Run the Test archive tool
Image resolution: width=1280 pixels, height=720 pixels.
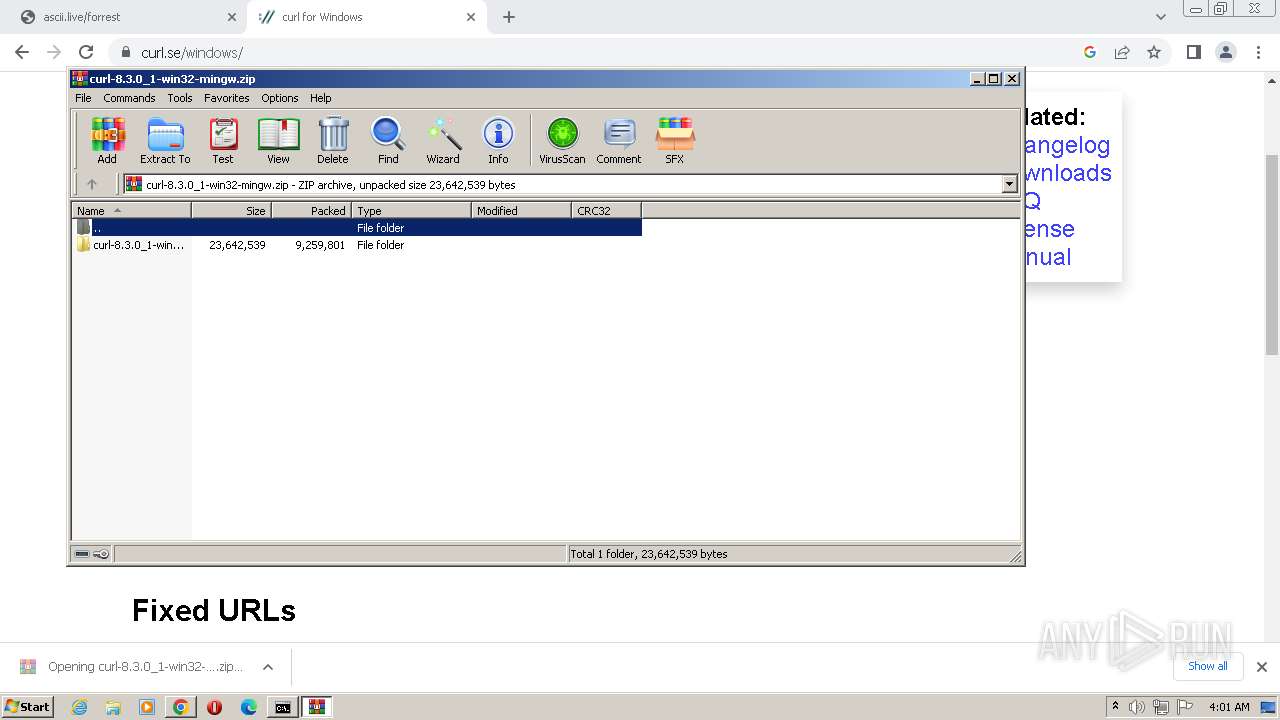[x=223, y=140]
